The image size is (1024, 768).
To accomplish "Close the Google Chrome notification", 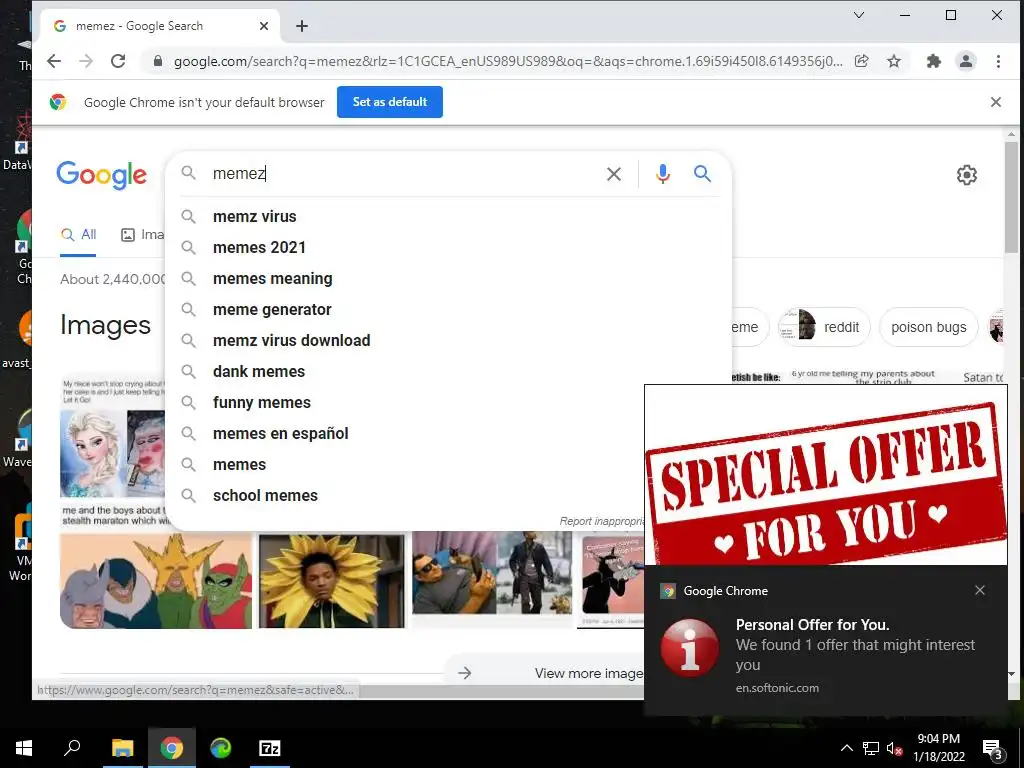I will 980,590.
